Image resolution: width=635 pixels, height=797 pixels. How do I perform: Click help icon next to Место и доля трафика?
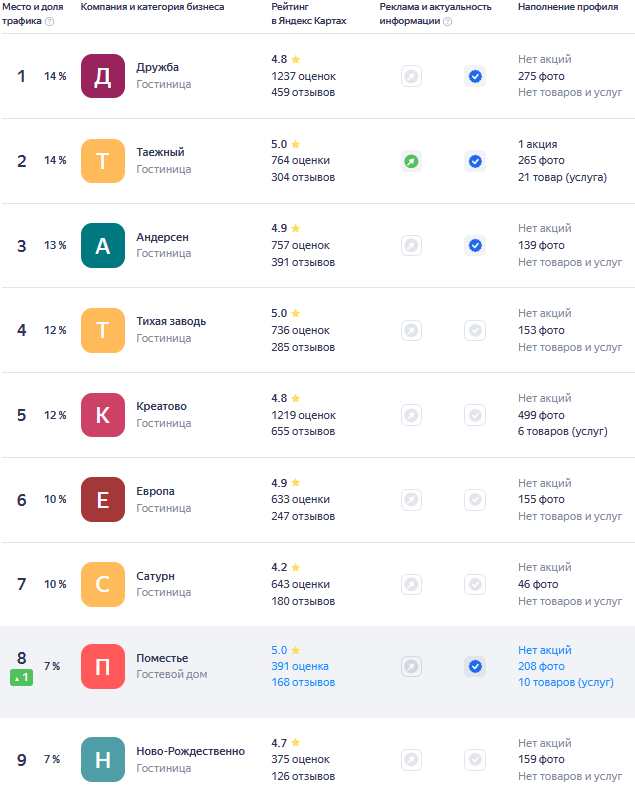[x=49, y=21]
